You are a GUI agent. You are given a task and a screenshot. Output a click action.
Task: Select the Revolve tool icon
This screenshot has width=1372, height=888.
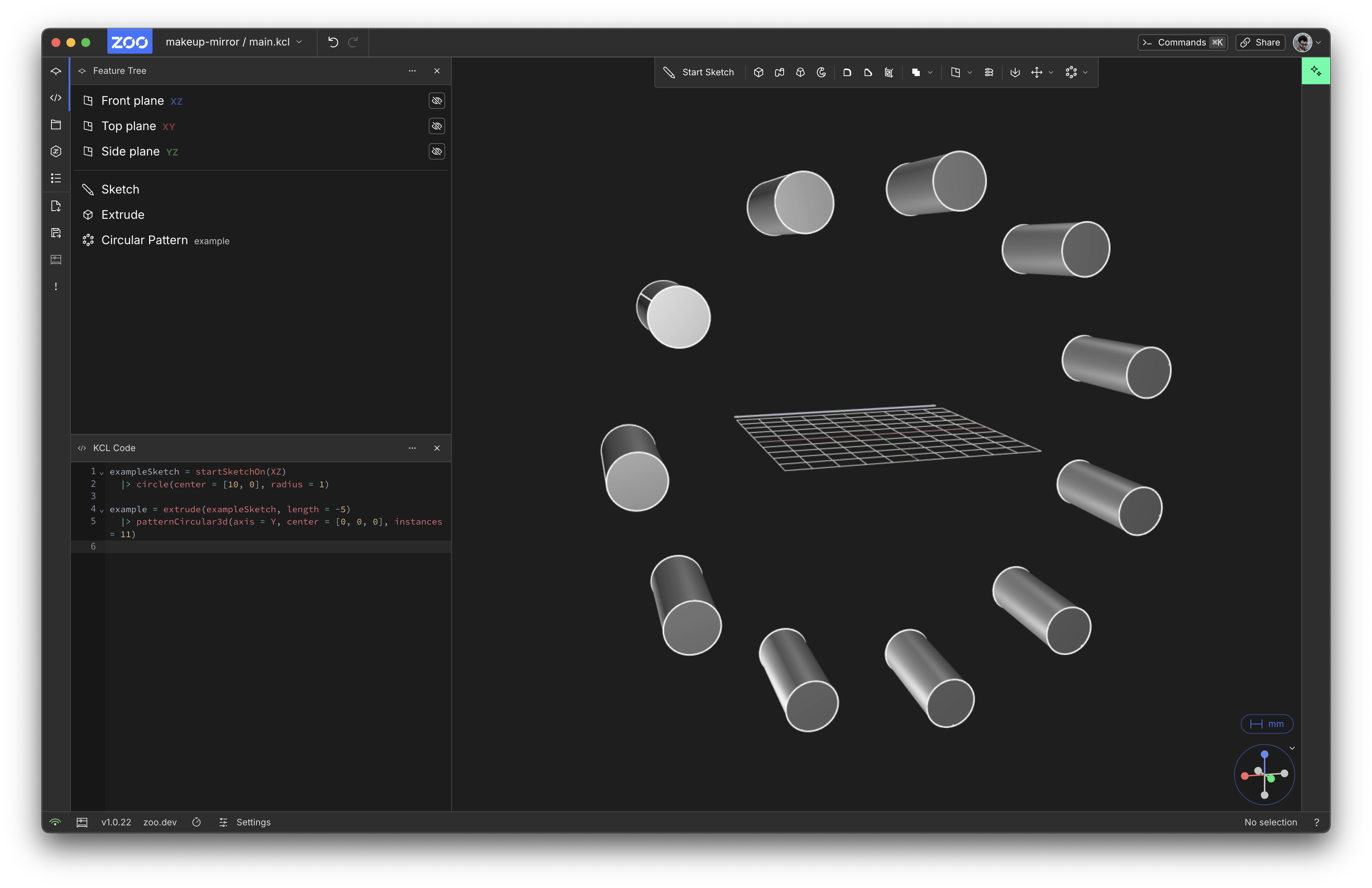821,73
